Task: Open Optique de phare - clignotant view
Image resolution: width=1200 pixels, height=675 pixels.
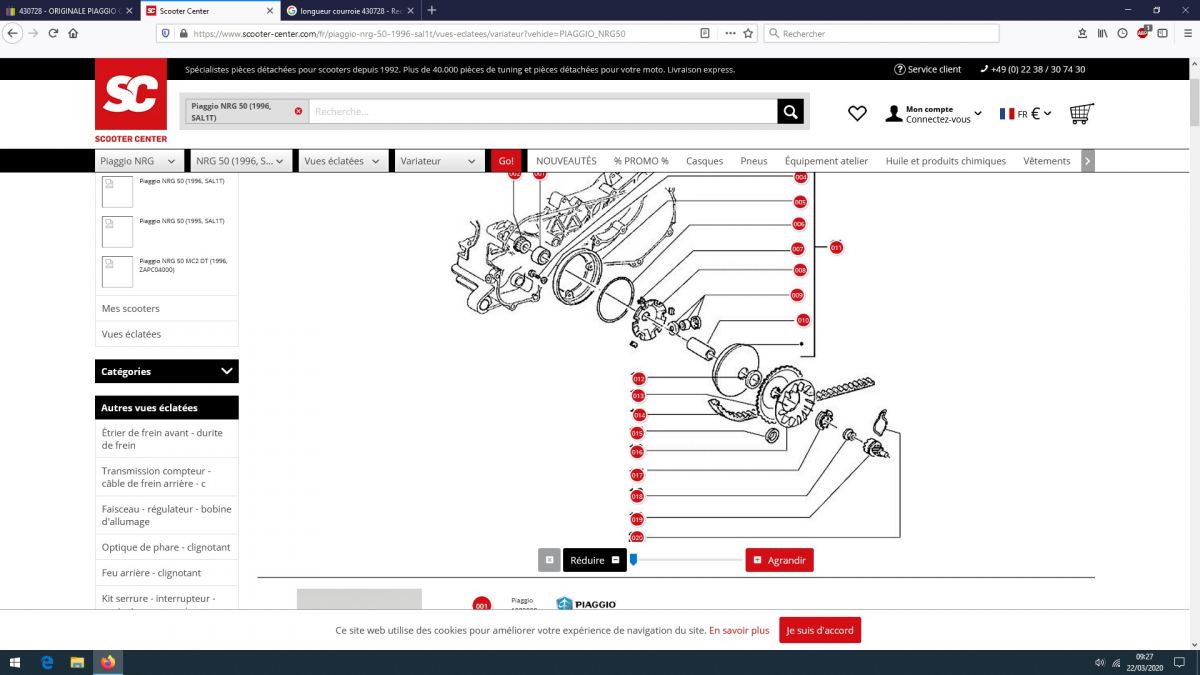Action: (167, 547)
